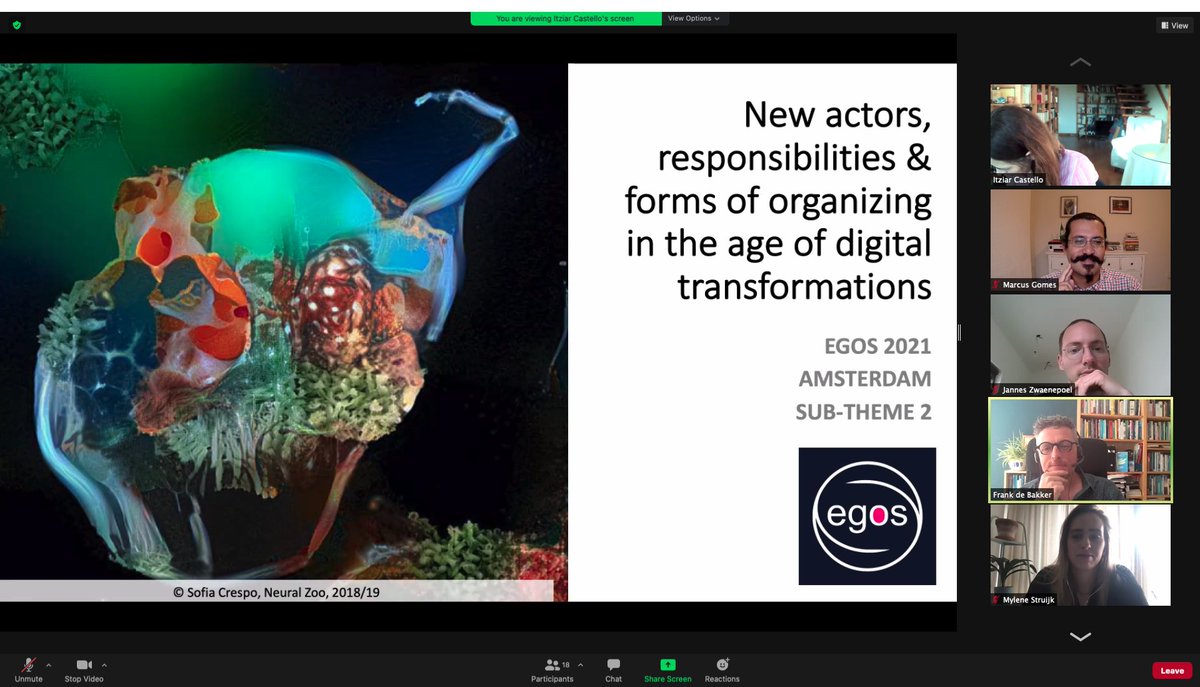
Task: Open video options chevron beside Stop Video
Action: pyautogui.click(x=104, y=664)
